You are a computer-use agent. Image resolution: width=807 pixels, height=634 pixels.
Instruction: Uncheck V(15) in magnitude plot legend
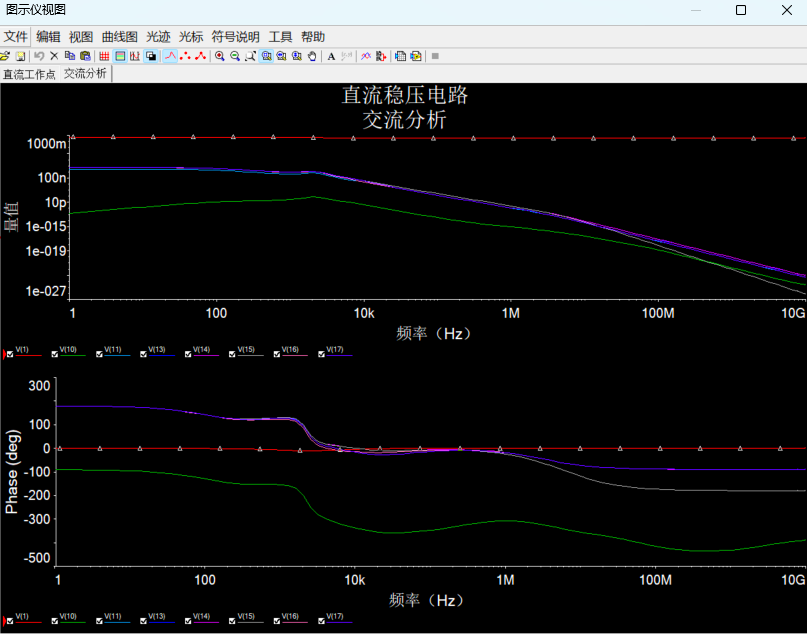tap(232, 354)
